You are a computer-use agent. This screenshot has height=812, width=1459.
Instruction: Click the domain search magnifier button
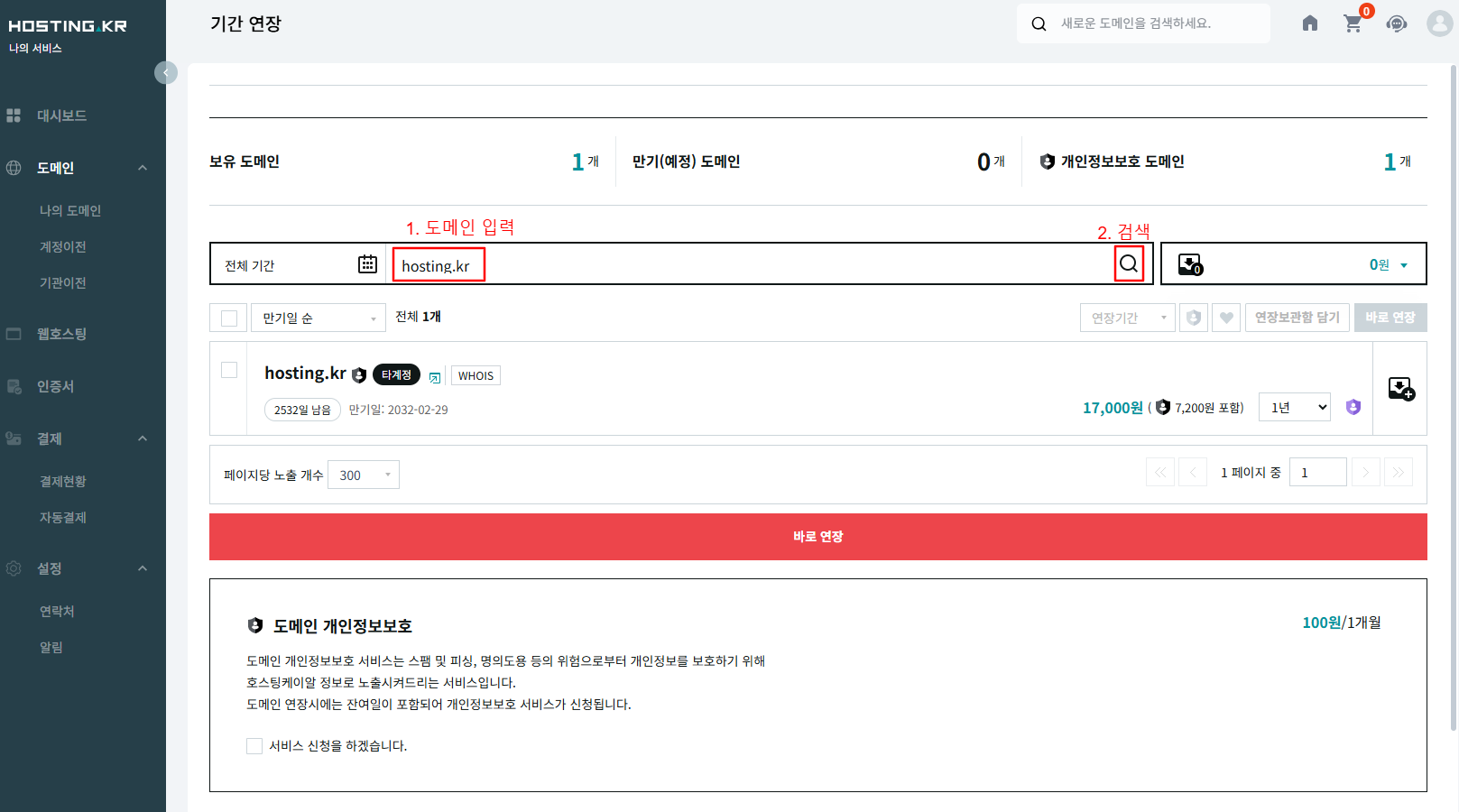pyautogui.click(x=1129, y=263)
